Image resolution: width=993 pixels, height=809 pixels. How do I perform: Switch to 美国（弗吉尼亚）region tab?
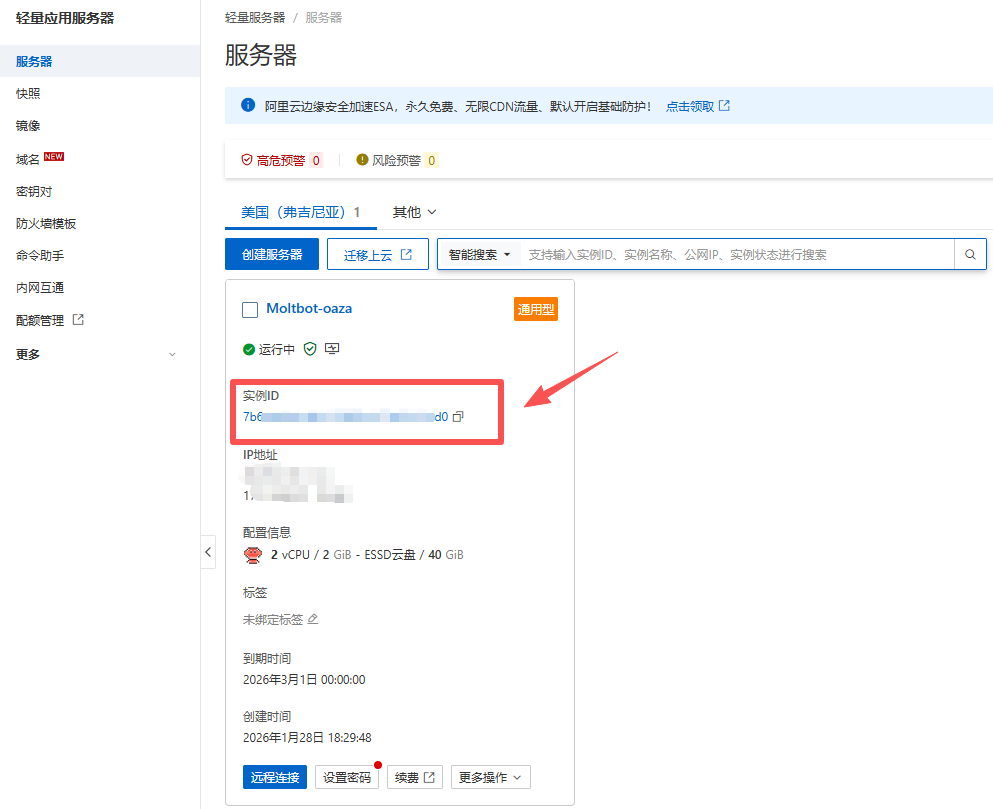pyautogui.click(x=300, y=212)
